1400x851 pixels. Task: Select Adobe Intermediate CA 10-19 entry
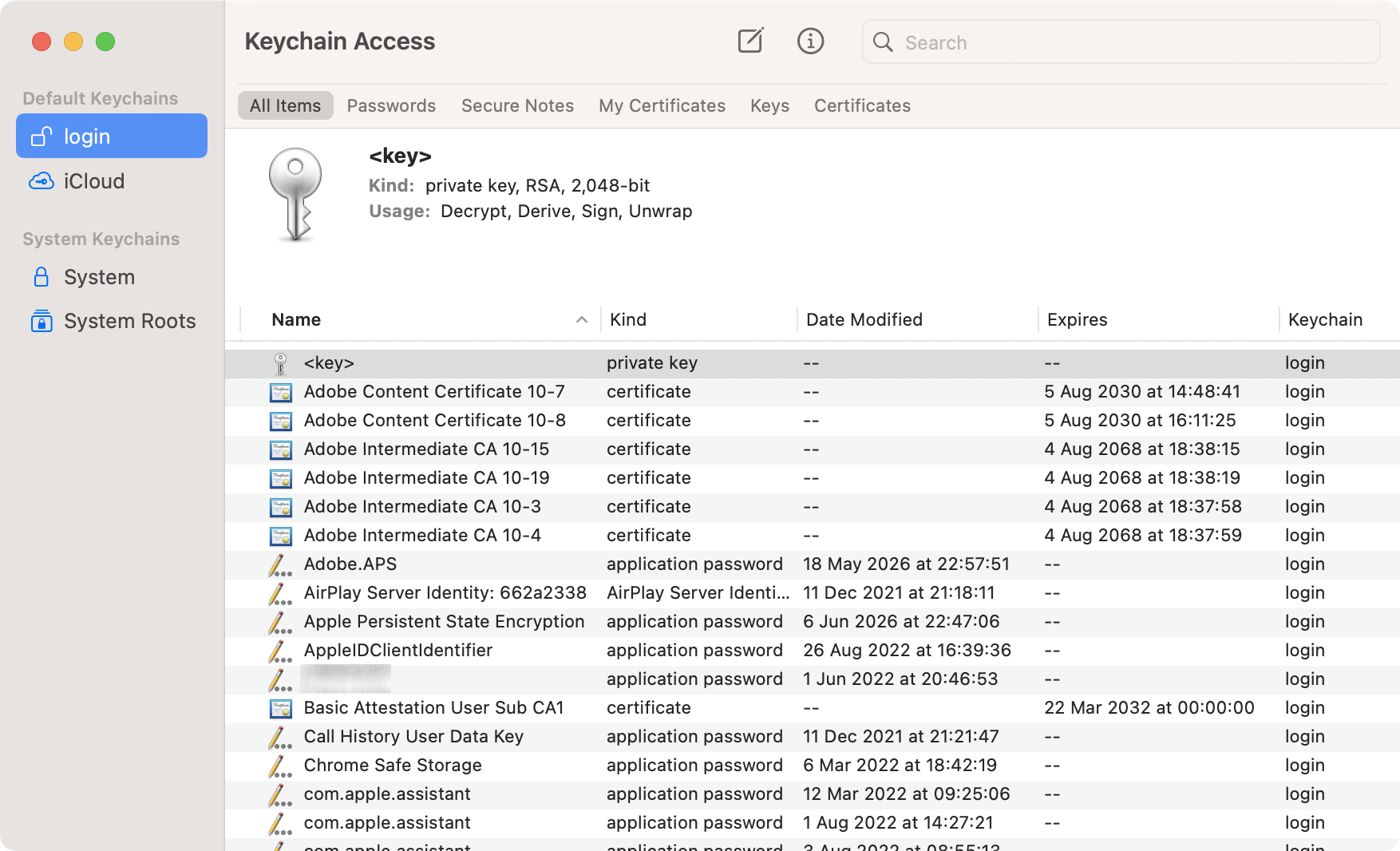coord(813,478)
